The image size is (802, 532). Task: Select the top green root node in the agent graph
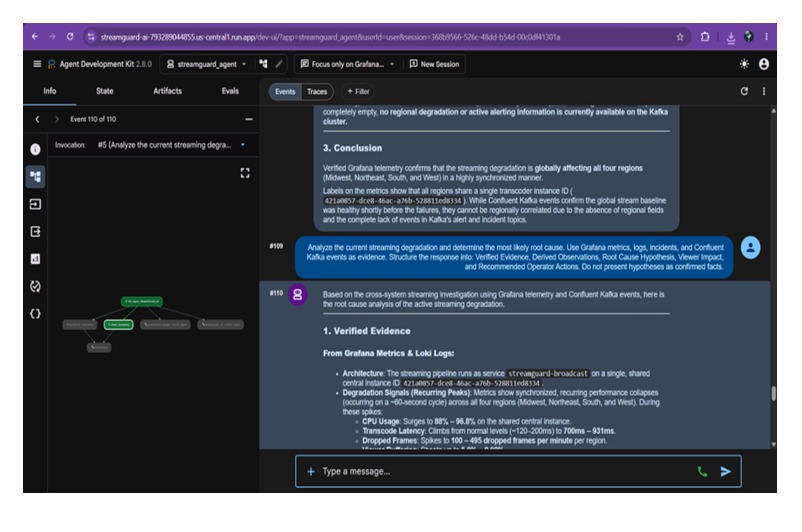click(142, 301)
